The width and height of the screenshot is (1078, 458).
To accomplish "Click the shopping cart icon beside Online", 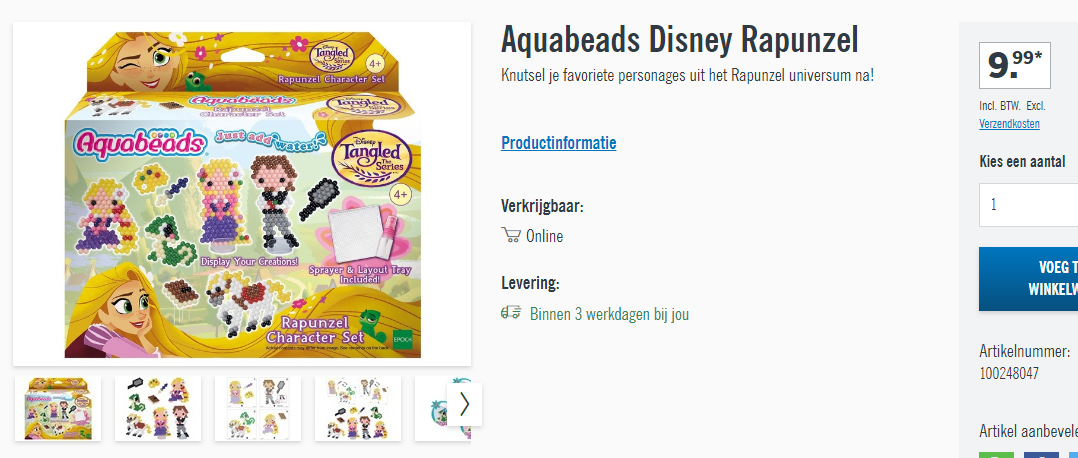I will point(511,236).
